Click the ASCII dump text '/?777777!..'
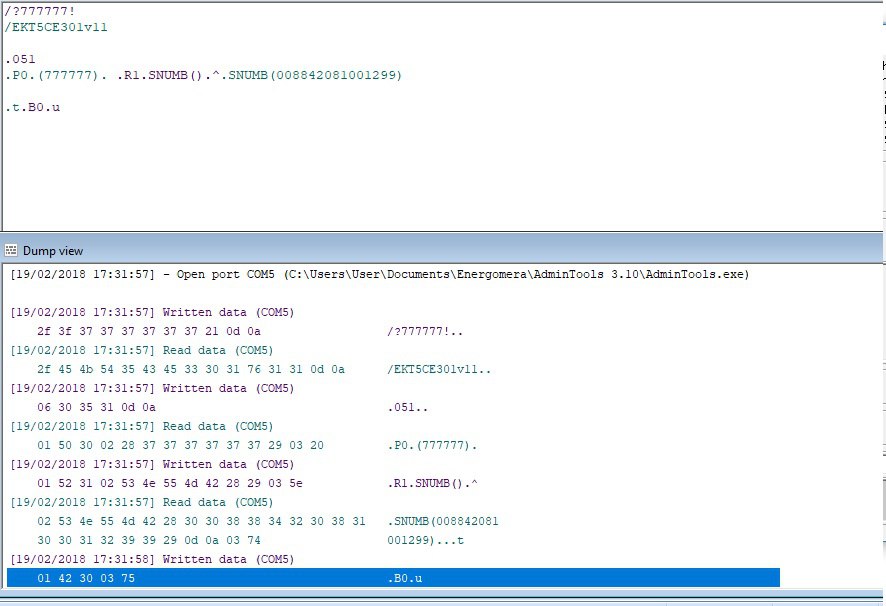Screen dimensions: 886x606 point(425,331)
